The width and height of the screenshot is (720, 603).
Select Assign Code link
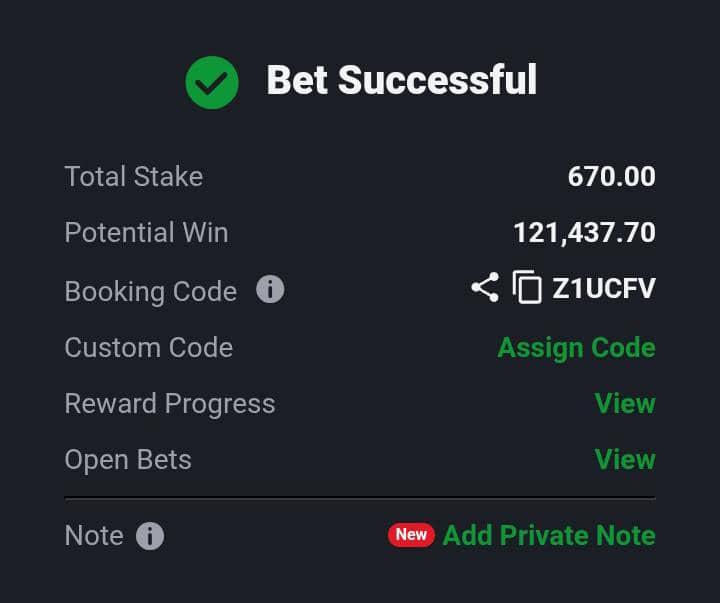click(x=577, y=348)
